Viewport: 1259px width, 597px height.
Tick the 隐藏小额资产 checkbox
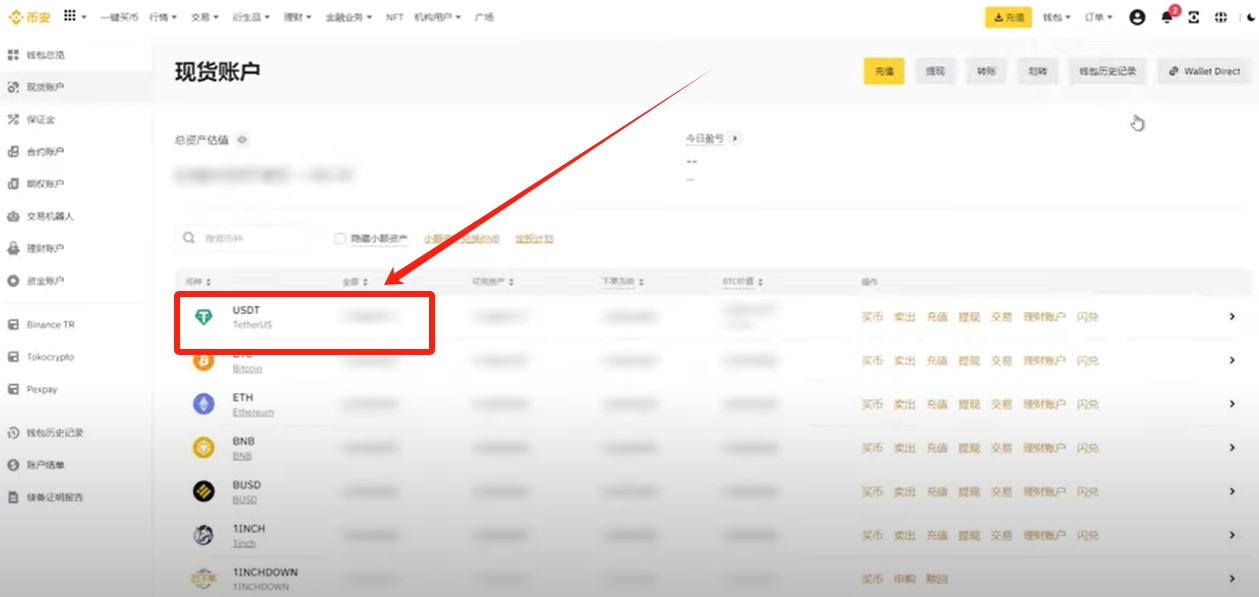340,239
